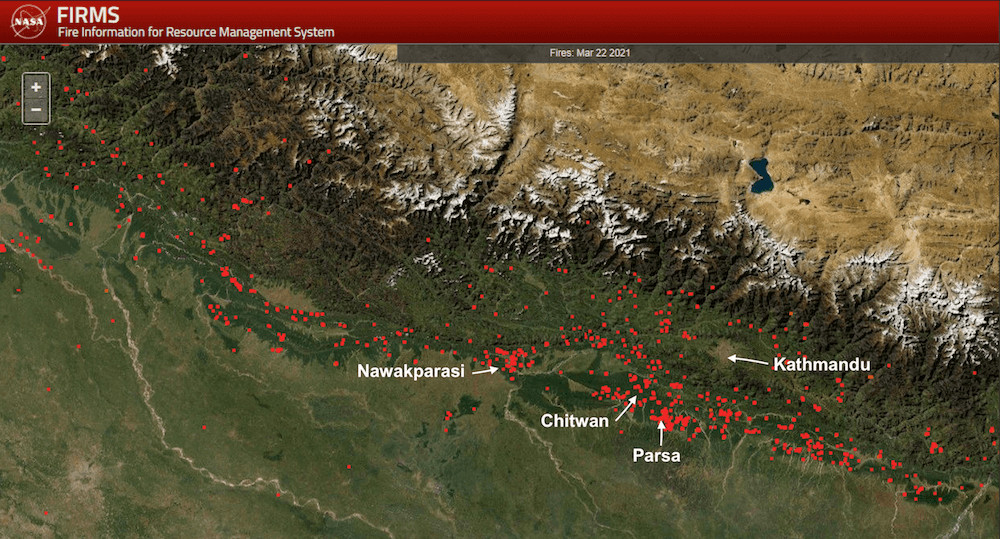Select the Chitwan map label
Screen dimensions: 1000x539
pyautogui.click(x=574, y=421)
